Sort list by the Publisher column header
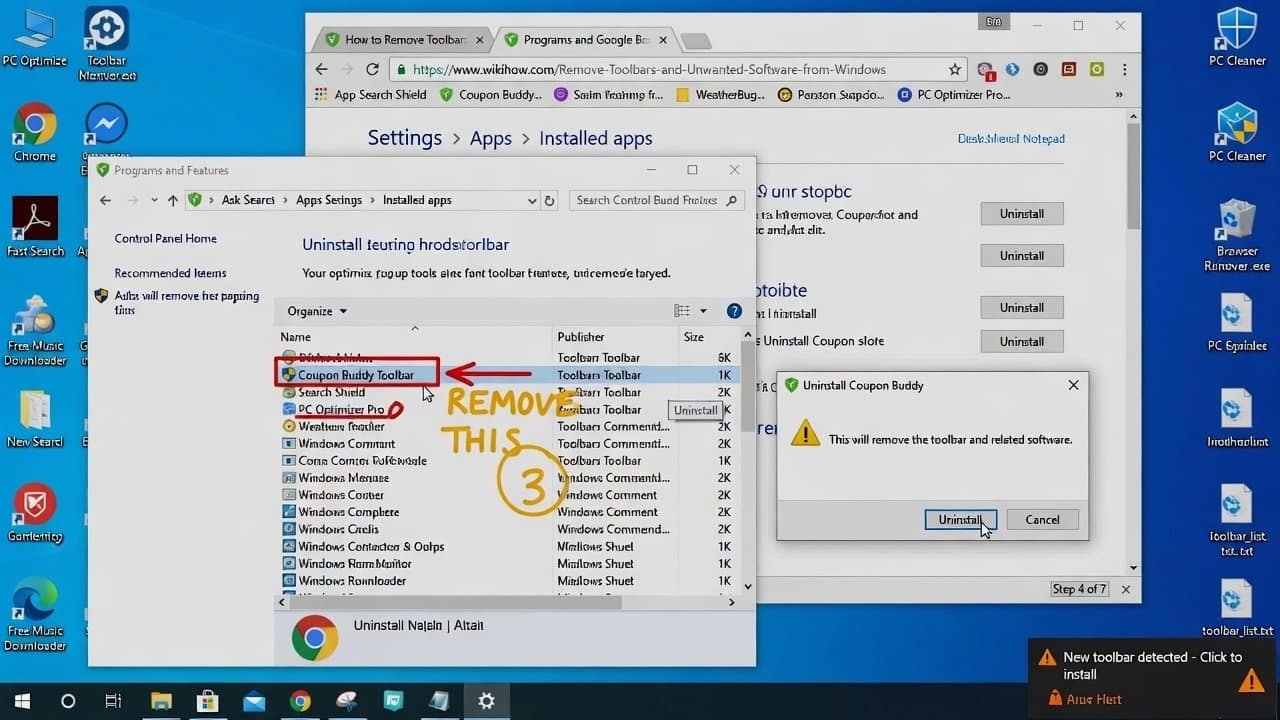 [581, 337]
